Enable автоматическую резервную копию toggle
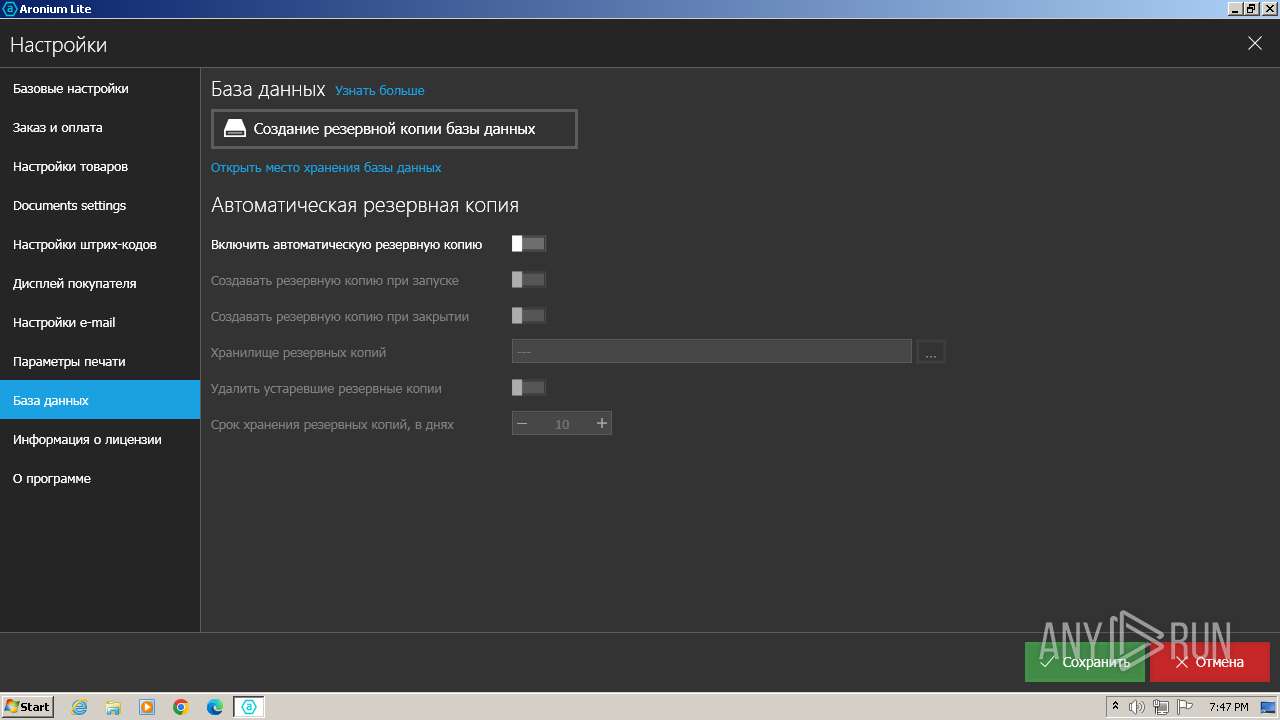Viewport: 1280px width, 720px height. pyautogui.click(x=528, y=244)
